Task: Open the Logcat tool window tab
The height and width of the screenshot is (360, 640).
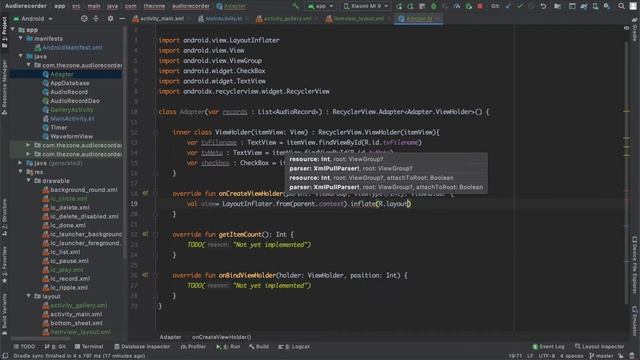Action: pos(294,347)
